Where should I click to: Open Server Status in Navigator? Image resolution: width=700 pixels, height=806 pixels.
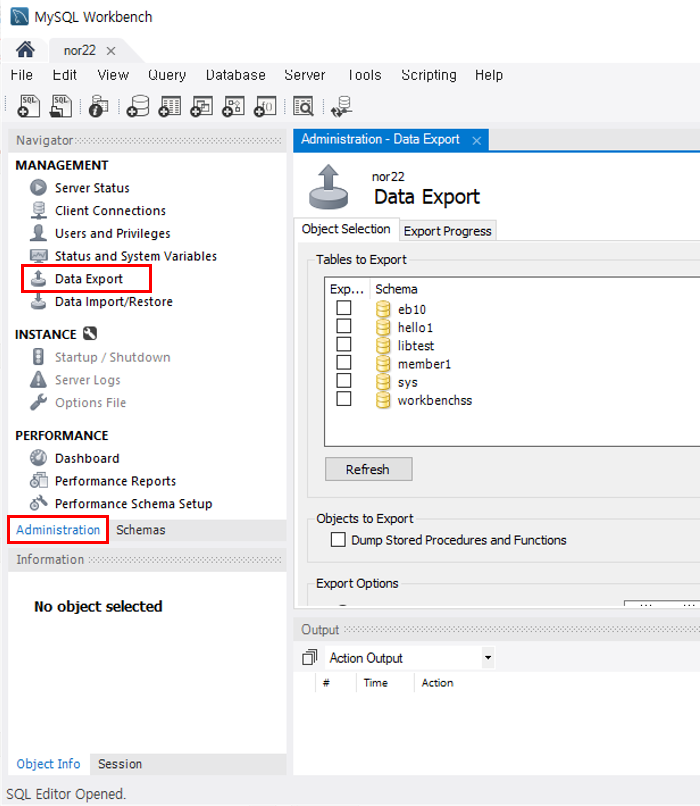92,188
